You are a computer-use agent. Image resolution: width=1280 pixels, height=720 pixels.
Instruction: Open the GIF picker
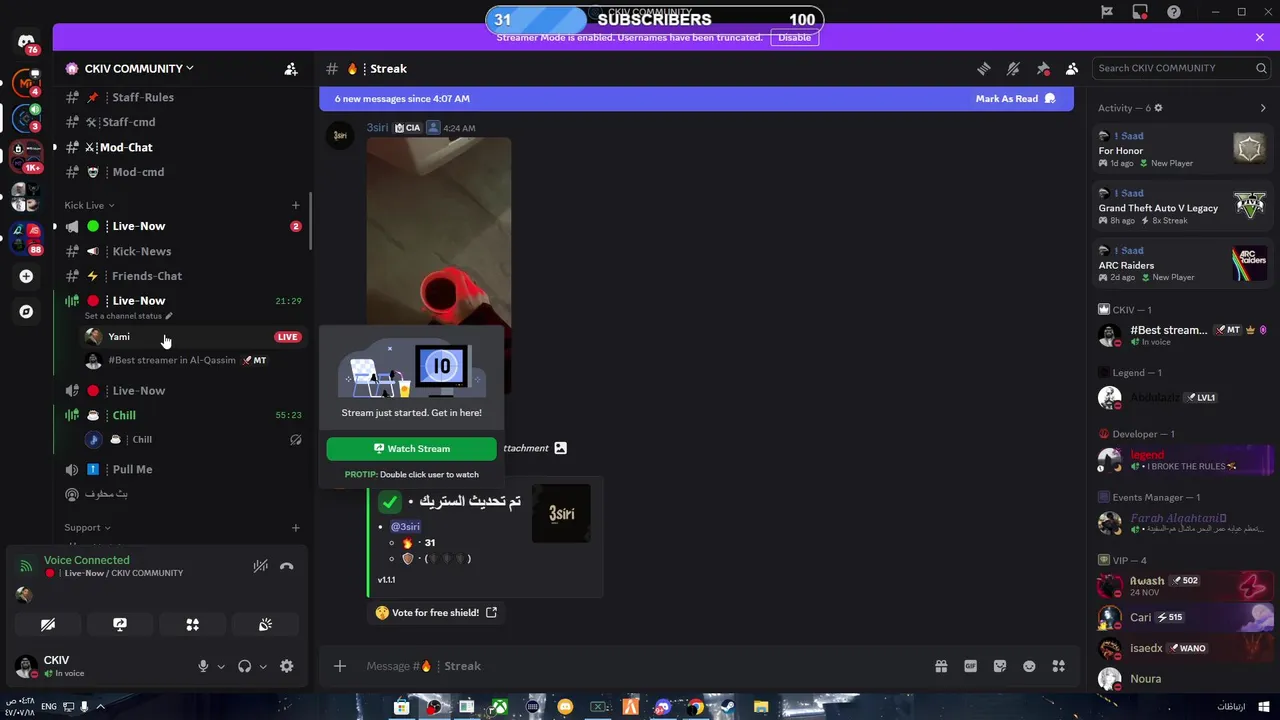point(970,666)
